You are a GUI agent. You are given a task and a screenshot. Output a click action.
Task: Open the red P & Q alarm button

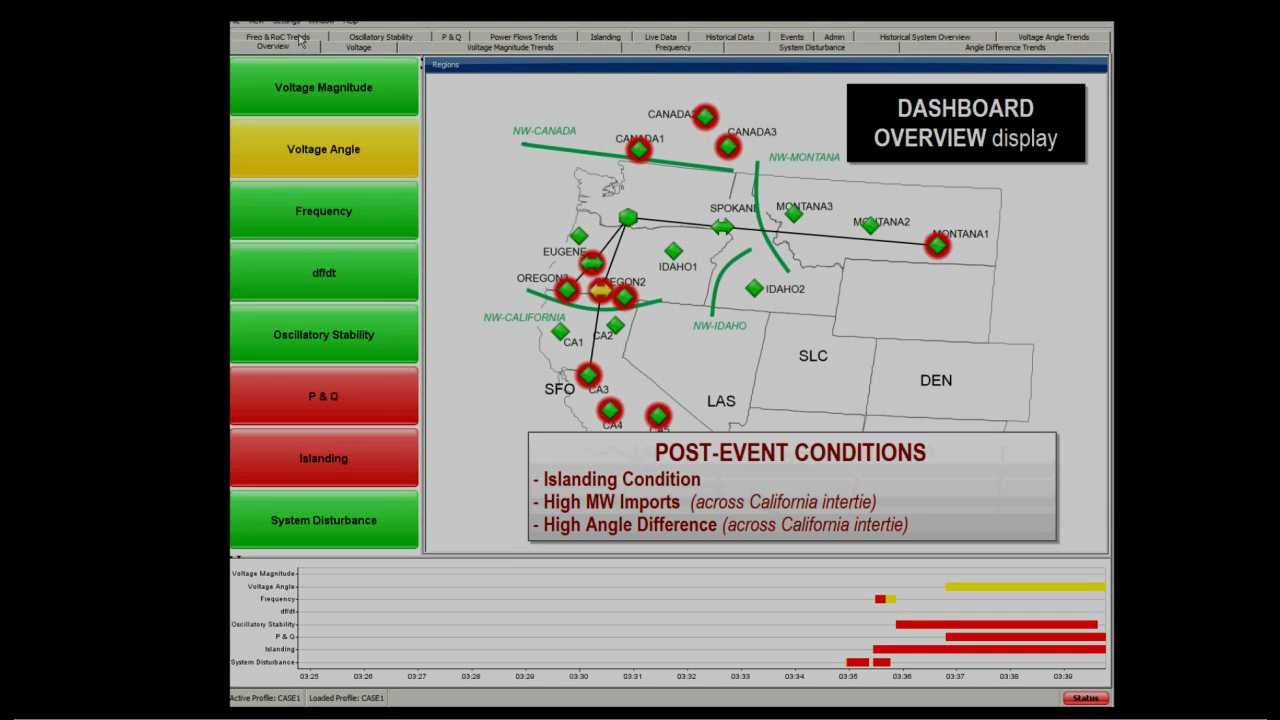coord(324,396)
